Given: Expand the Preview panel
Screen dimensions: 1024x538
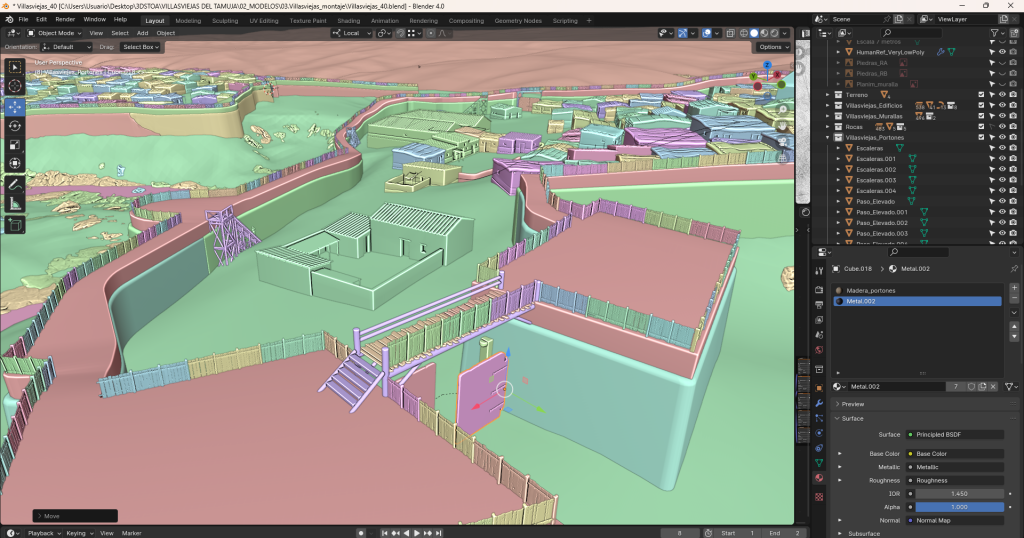Looking at the screenshot, I should (853, 404).
